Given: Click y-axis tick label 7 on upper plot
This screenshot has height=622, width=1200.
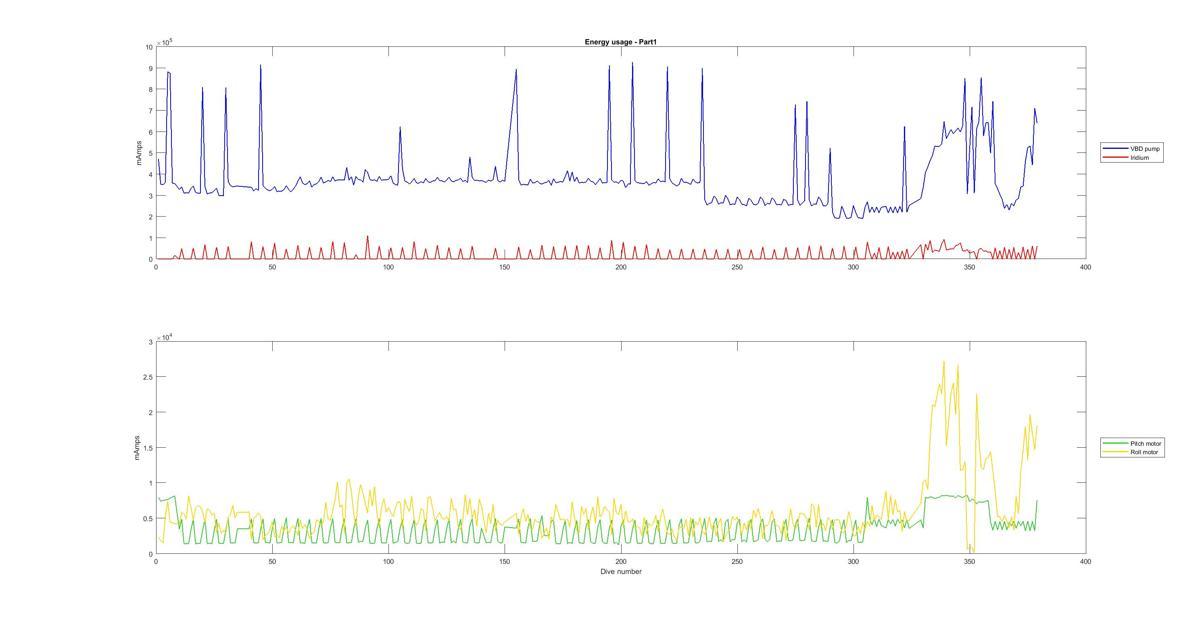Looking at the screenshot, I should pos(150,111).
